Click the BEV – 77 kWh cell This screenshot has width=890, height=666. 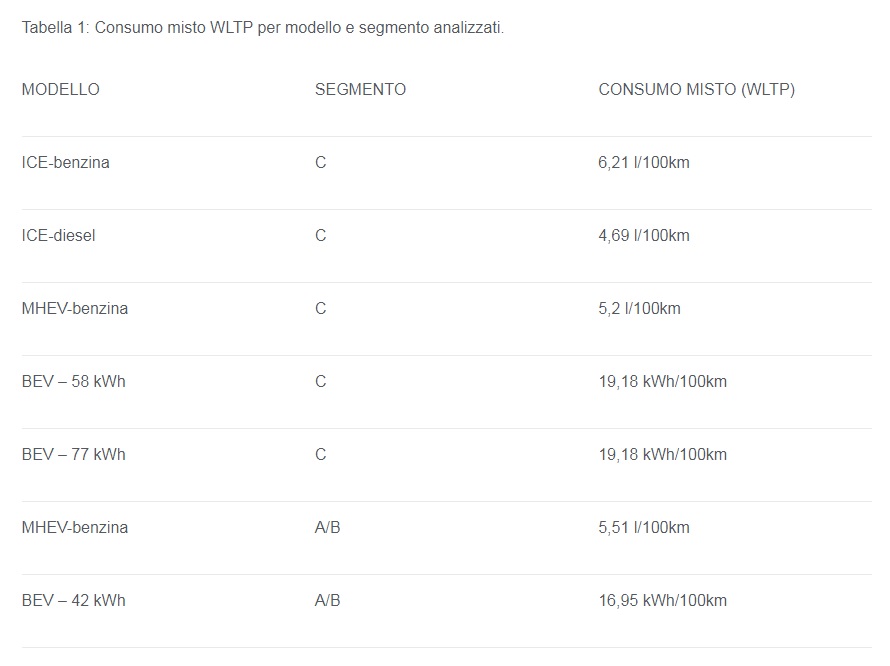pos(74,455)
